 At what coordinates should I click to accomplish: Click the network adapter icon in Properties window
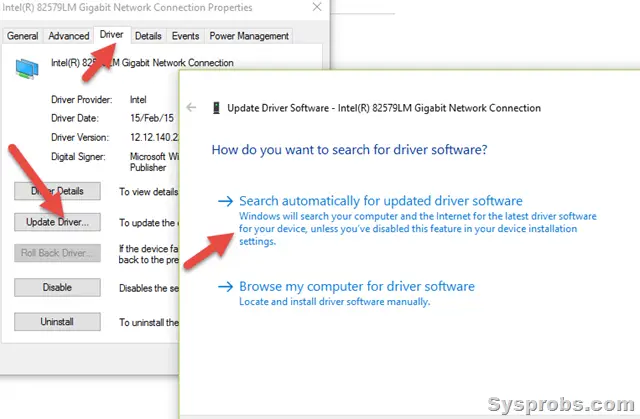[x=27, y=68]
